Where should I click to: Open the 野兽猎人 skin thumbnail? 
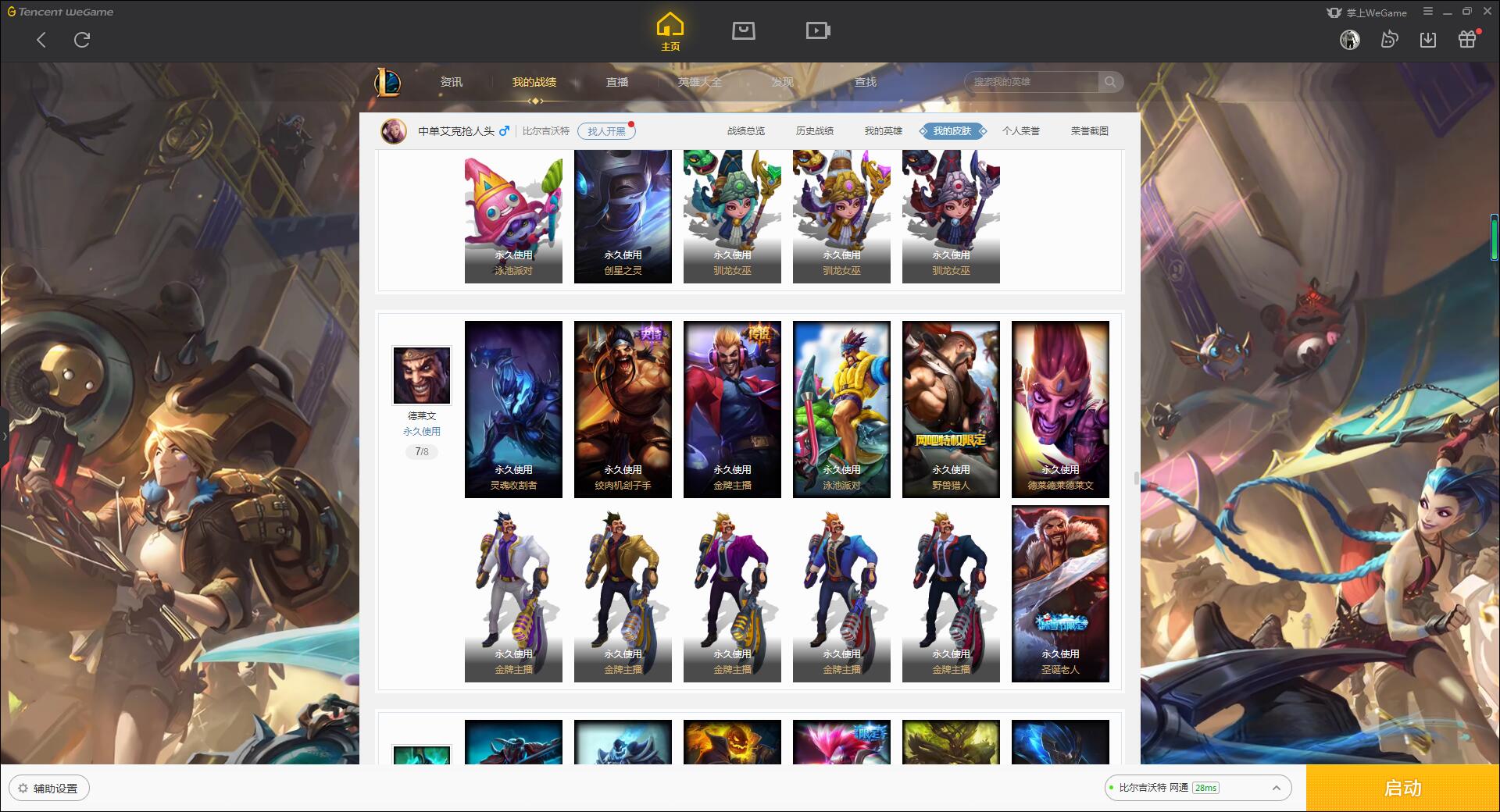(951, 409)
